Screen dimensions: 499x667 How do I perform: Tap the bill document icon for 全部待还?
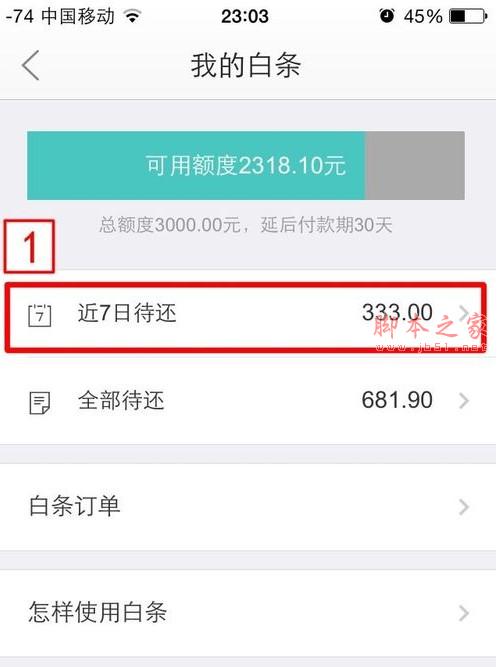pos(40,402)
